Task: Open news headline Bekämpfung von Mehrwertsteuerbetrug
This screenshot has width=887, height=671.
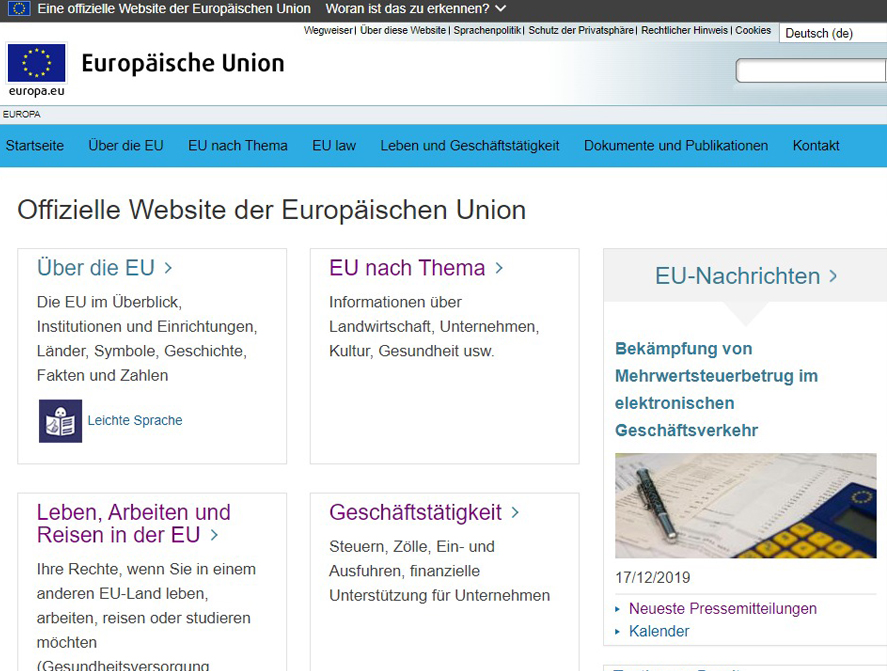Action: [x=716, y=389]
